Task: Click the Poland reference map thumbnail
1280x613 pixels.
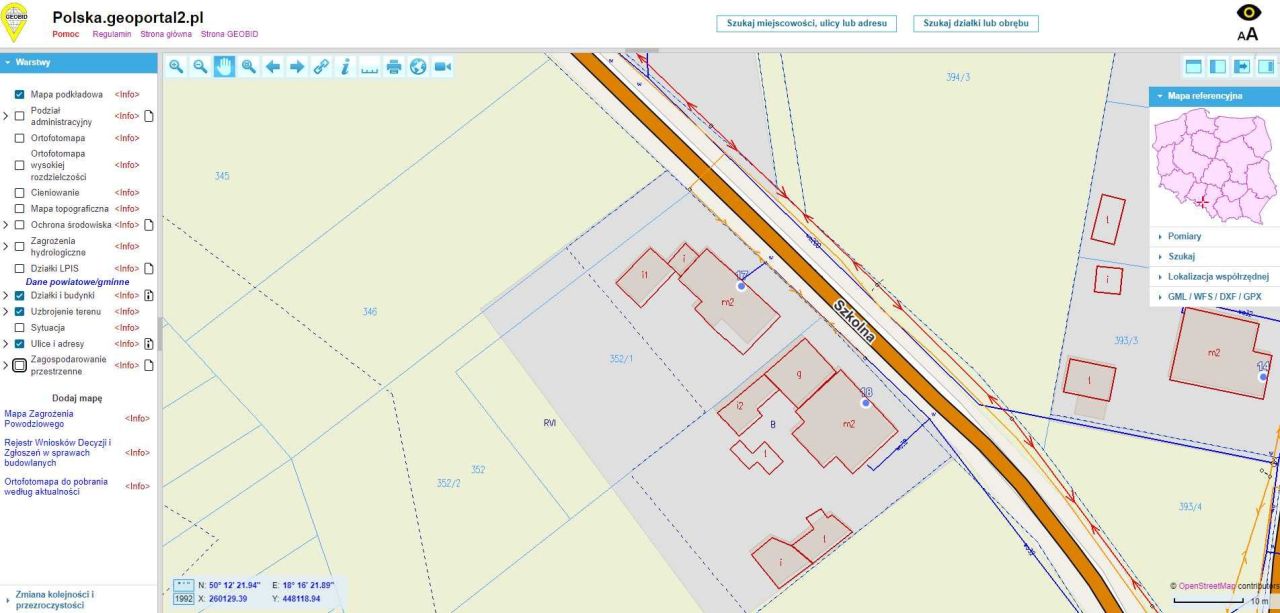Action: point(1214,166)
